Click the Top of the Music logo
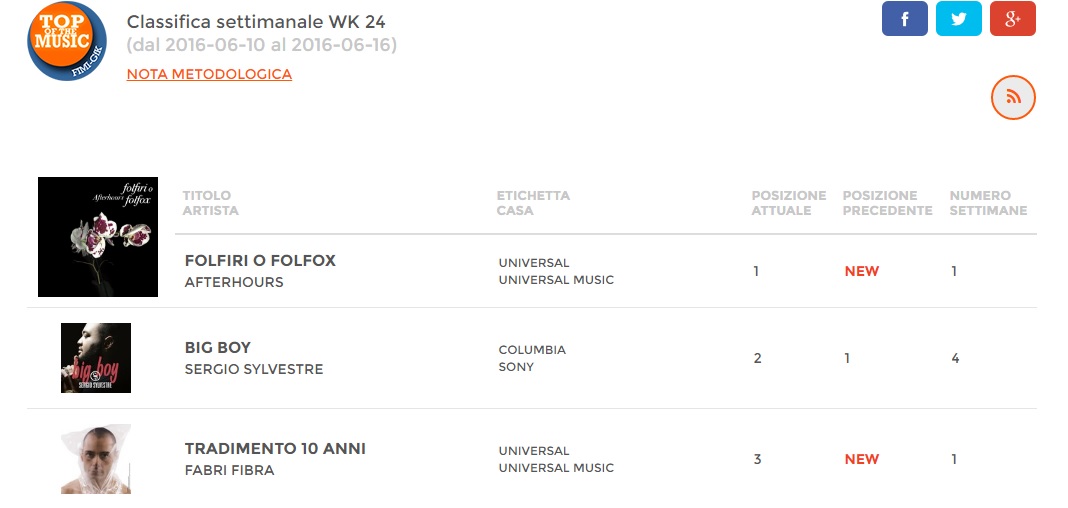 pyautogui.click(x=67, y=41)
